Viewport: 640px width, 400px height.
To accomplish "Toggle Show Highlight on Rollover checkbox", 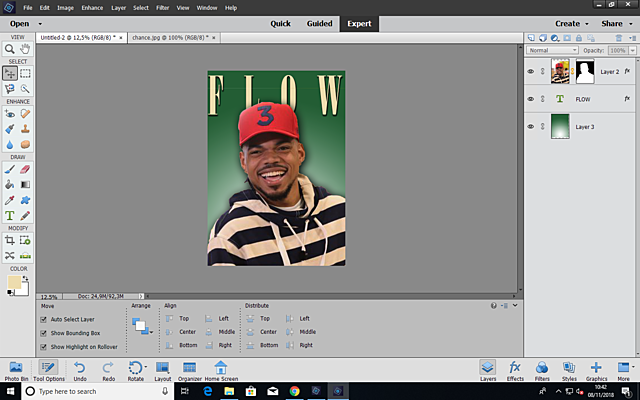I will click(43, 347).
